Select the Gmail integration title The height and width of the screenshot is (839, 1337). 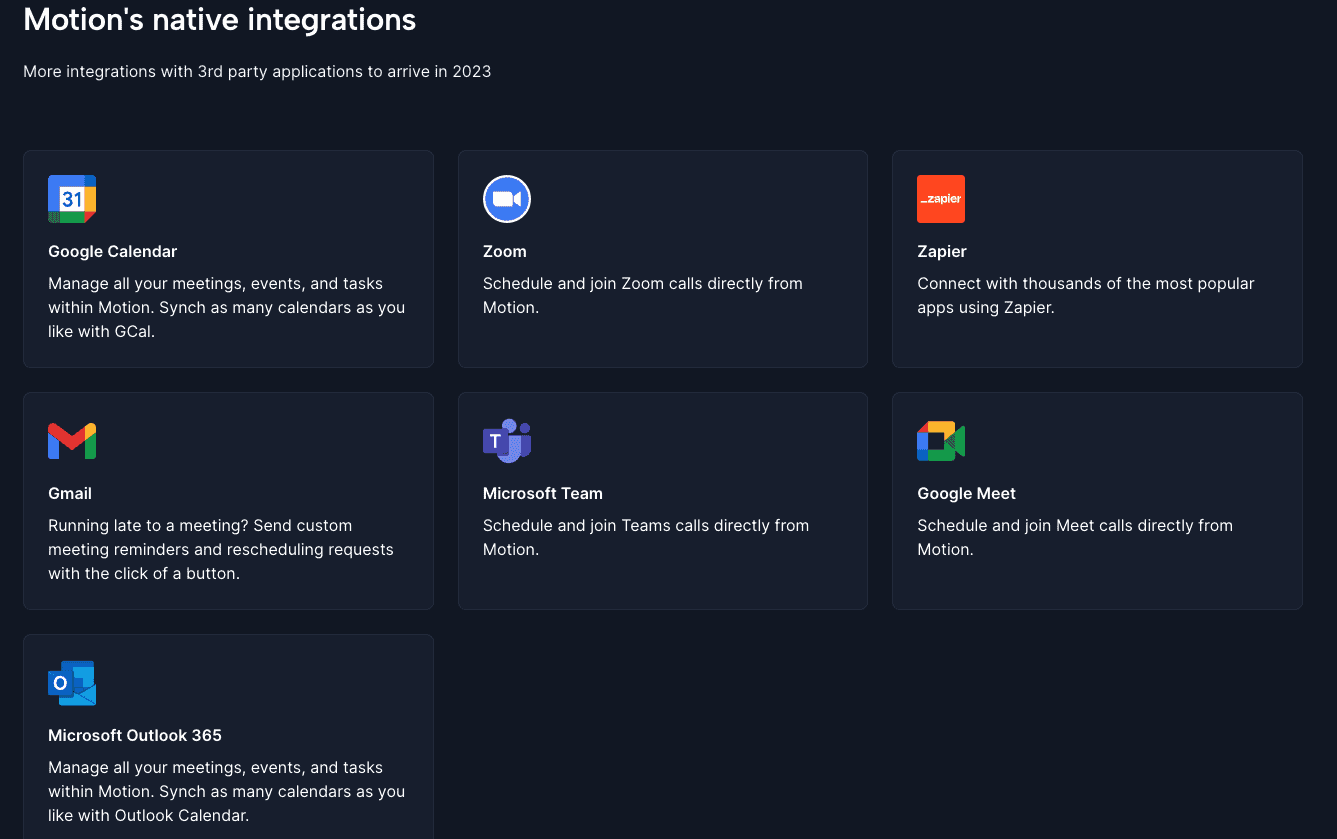(70, 494)
